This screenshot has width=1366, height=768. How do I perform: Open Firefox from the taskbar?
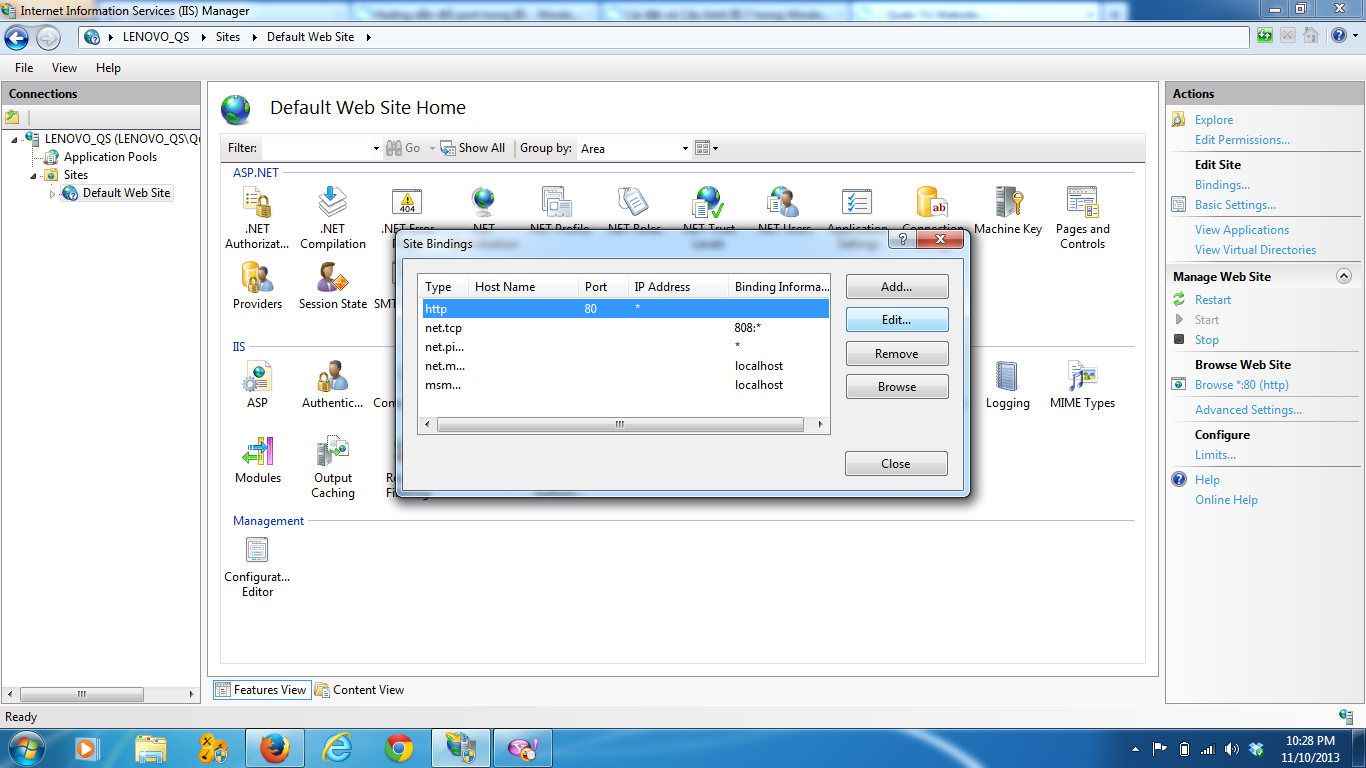click(x=274, y=748)
